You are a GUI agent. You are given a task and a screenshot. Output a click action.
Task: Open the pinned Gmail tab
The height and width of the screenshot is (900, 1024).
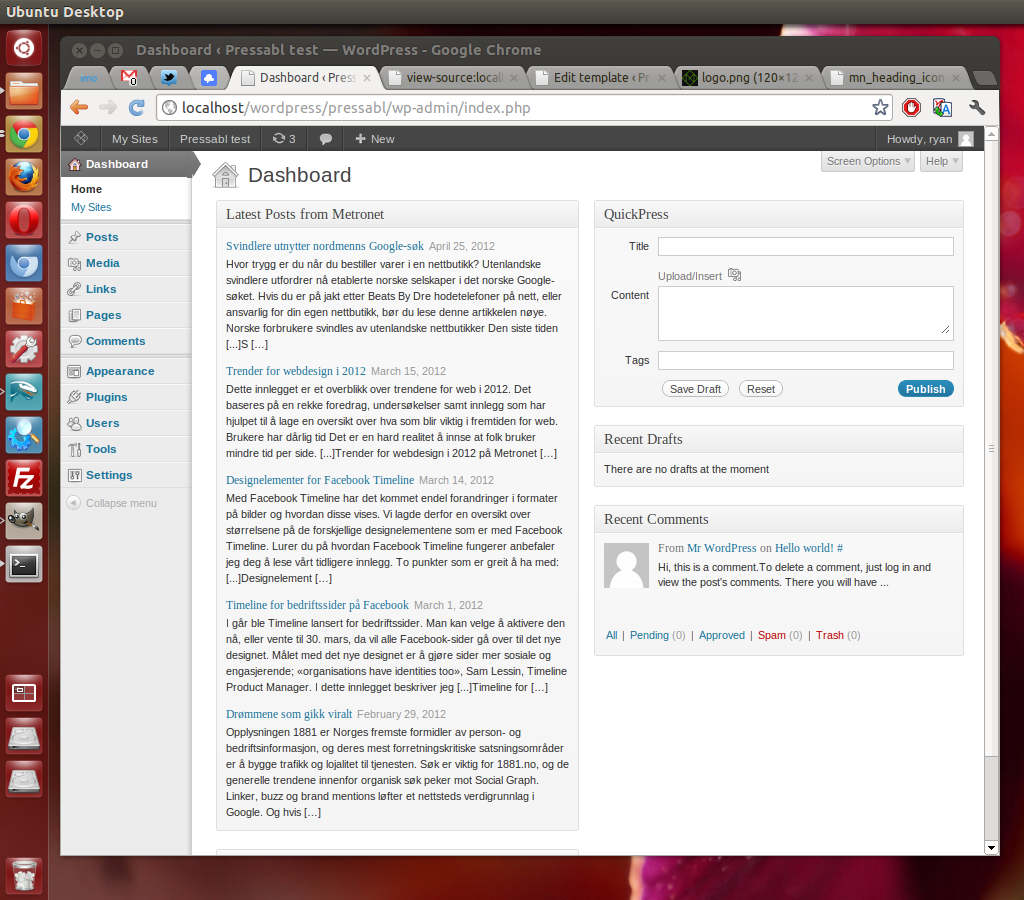click(129, 78)
